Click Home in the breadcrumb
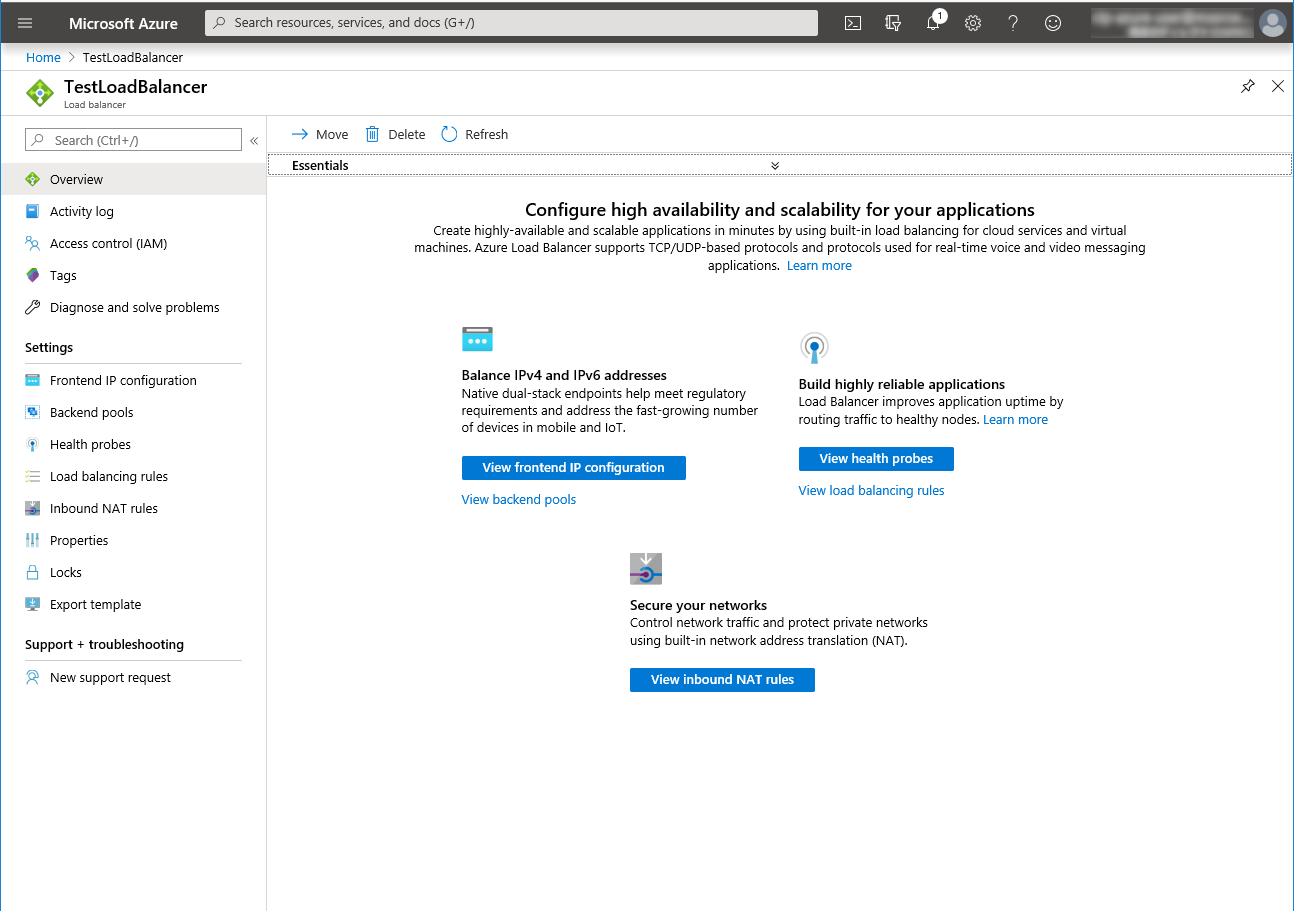 click(x=43, y=57)
